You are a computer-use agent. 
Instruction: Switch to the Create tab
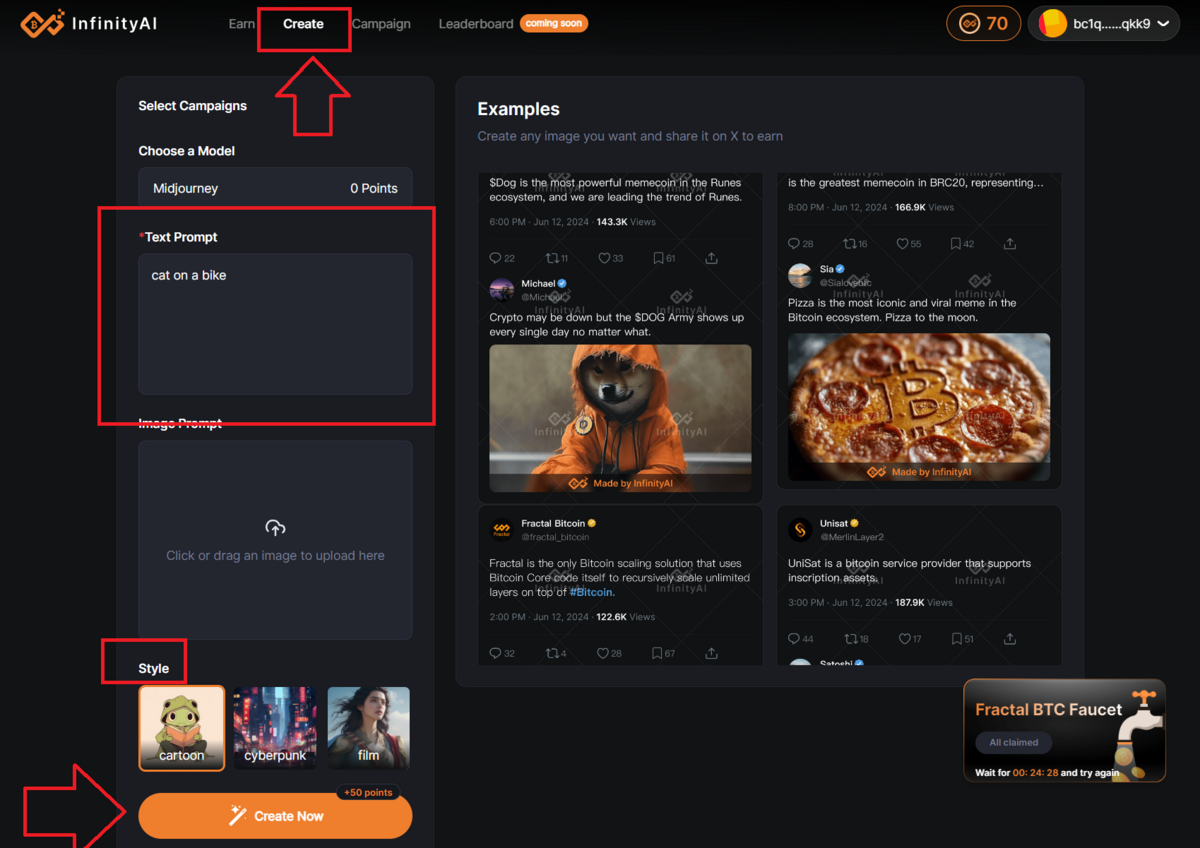[303, 23]
